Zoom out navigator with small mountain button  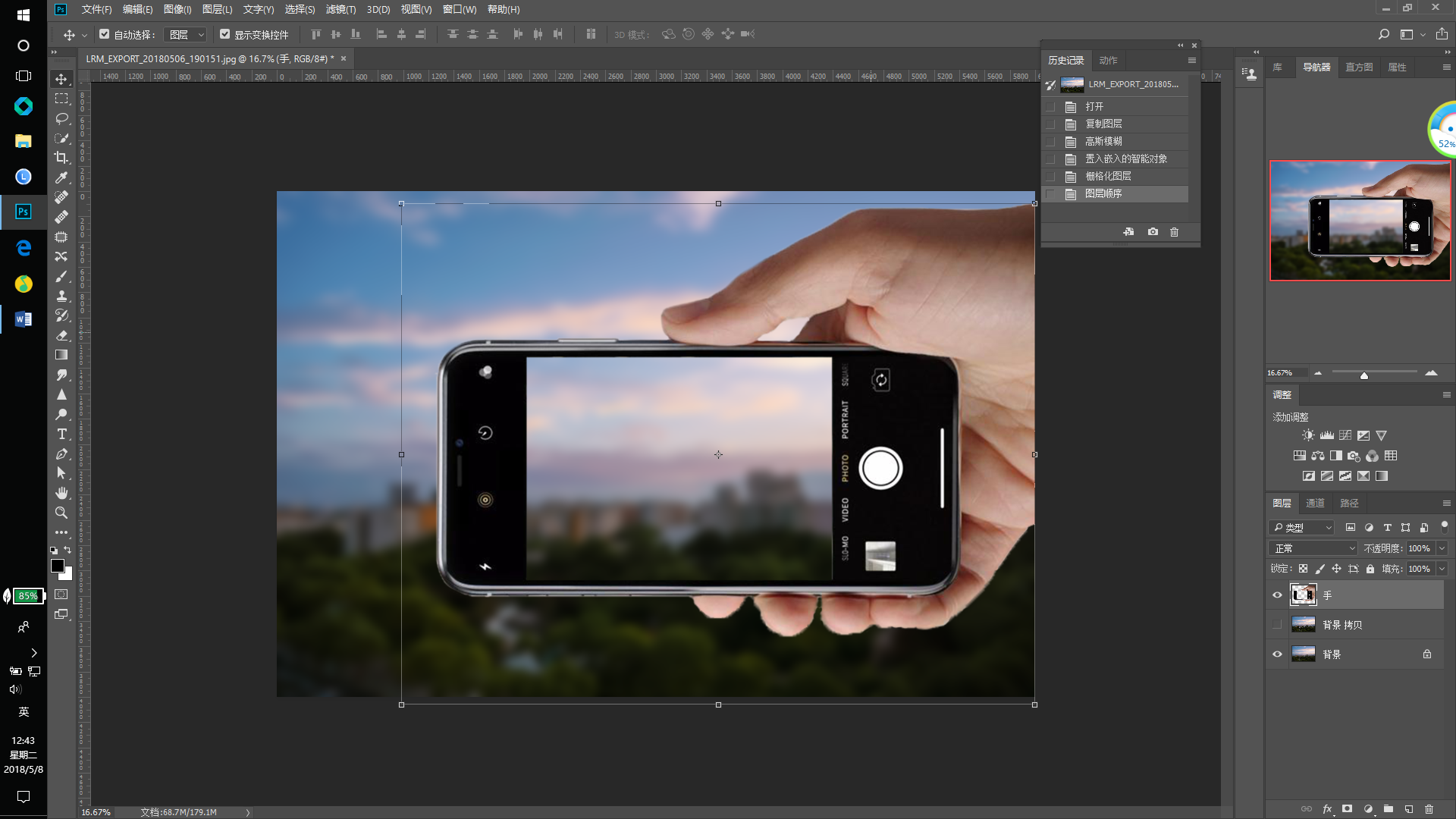[1318, 372]
